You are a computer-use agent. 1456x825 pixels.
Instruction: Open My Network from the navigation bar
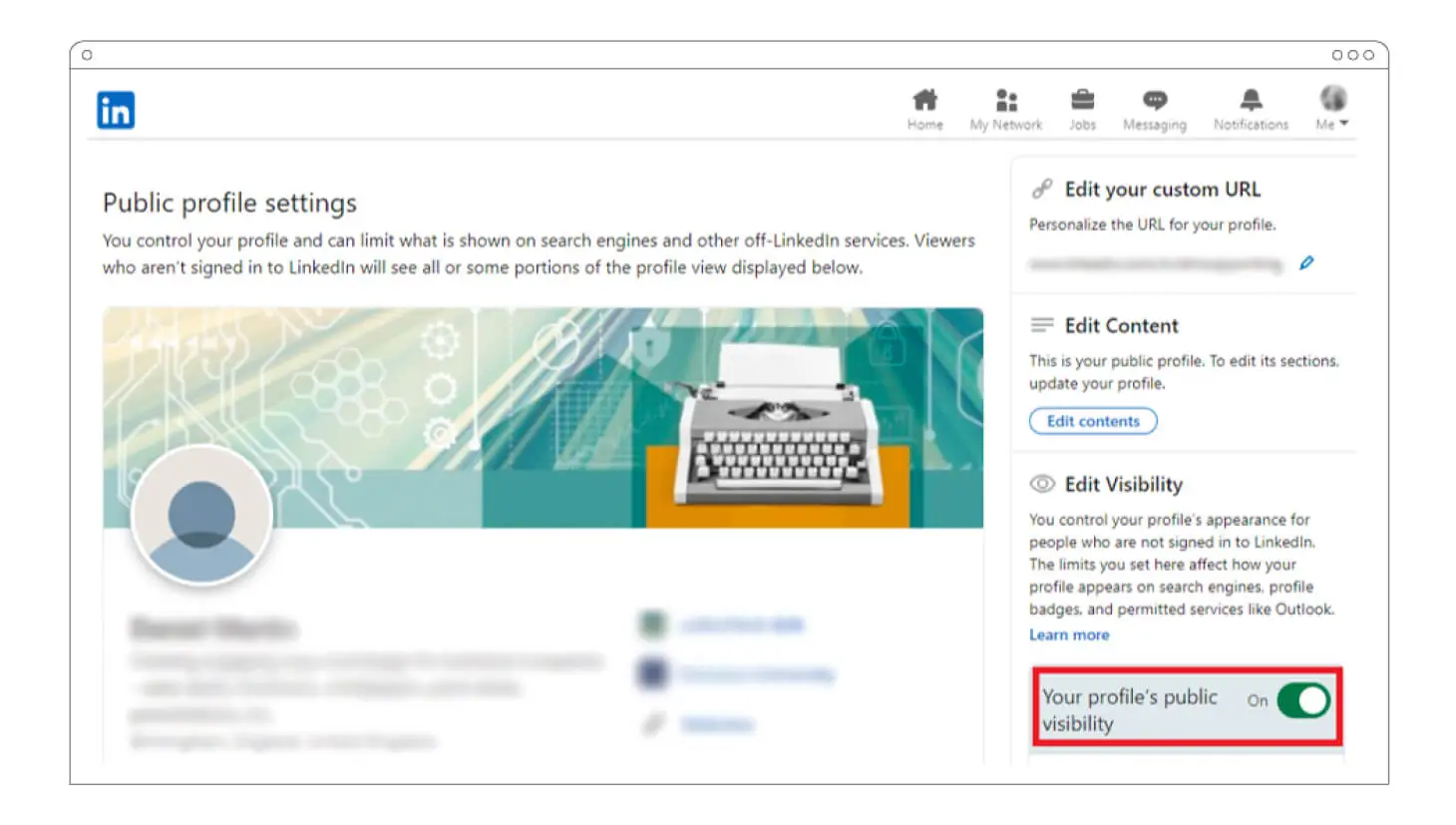[1005, 110]
